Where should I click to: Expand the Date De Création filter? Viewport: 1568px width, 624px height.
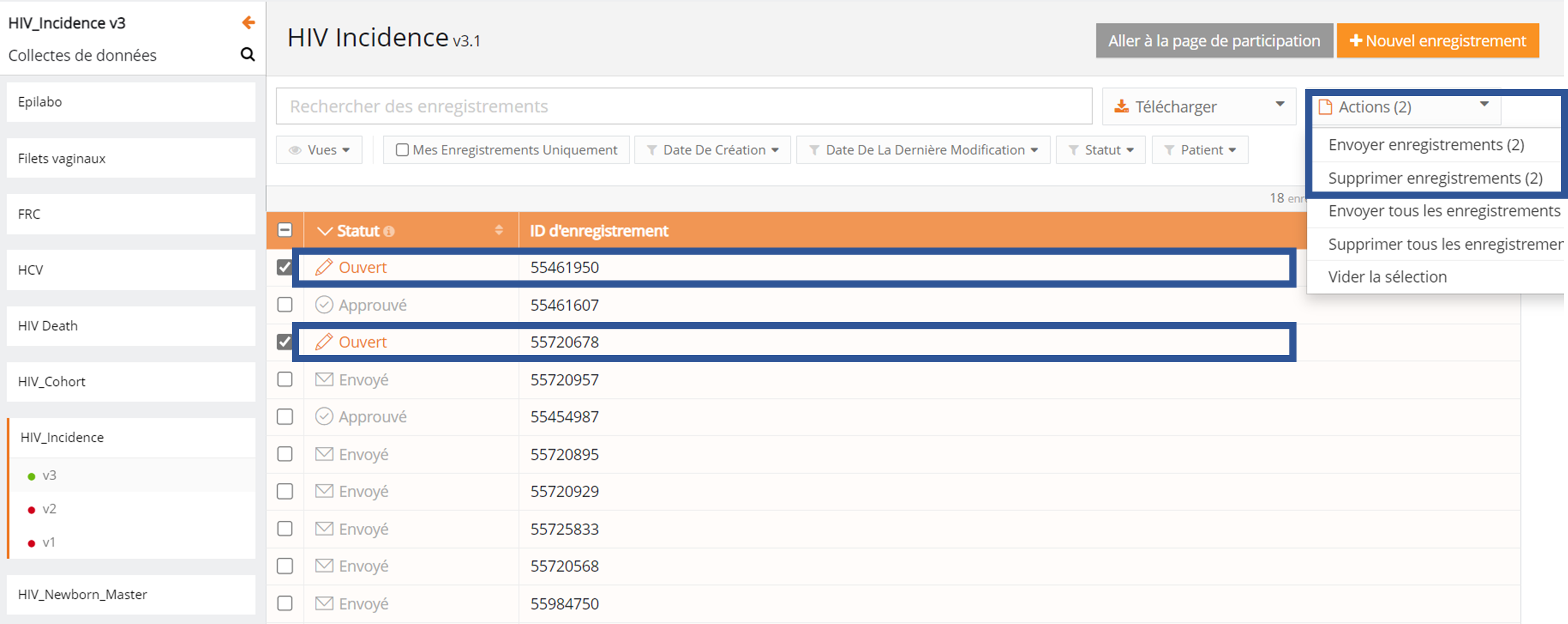coord(712,150)
